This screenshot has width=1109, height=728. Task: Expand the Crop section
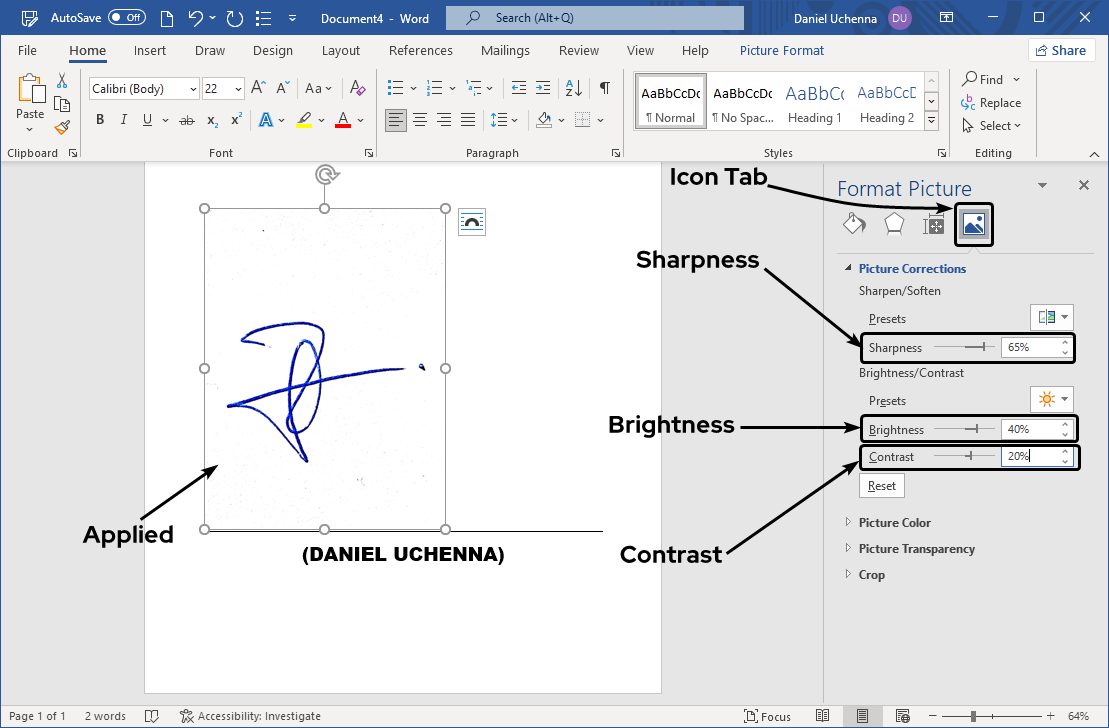(x=870, y=574)
